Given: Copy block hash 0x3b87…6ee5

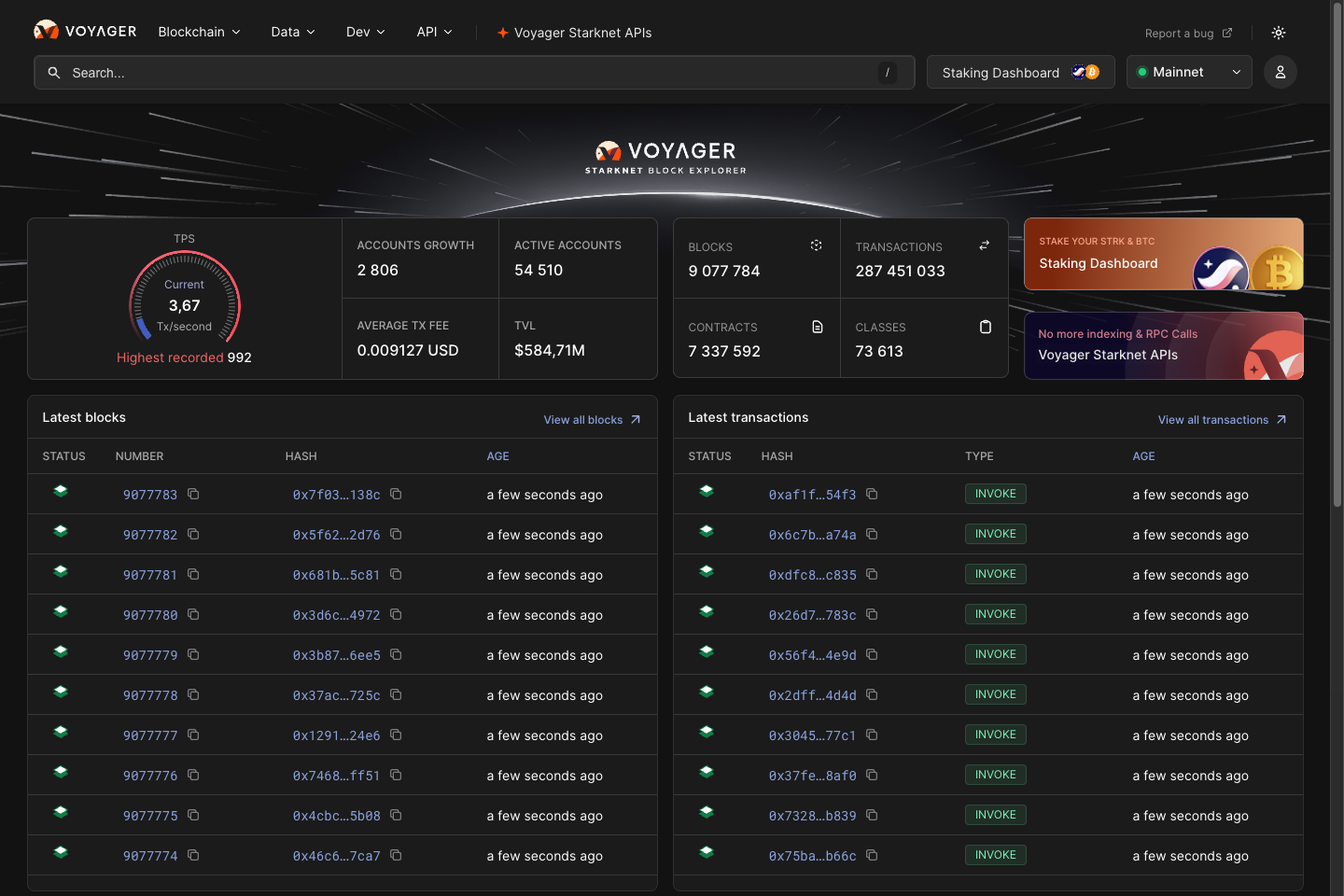Looking at the screenshot, I should pyautogui.click(x=396, y=654).
